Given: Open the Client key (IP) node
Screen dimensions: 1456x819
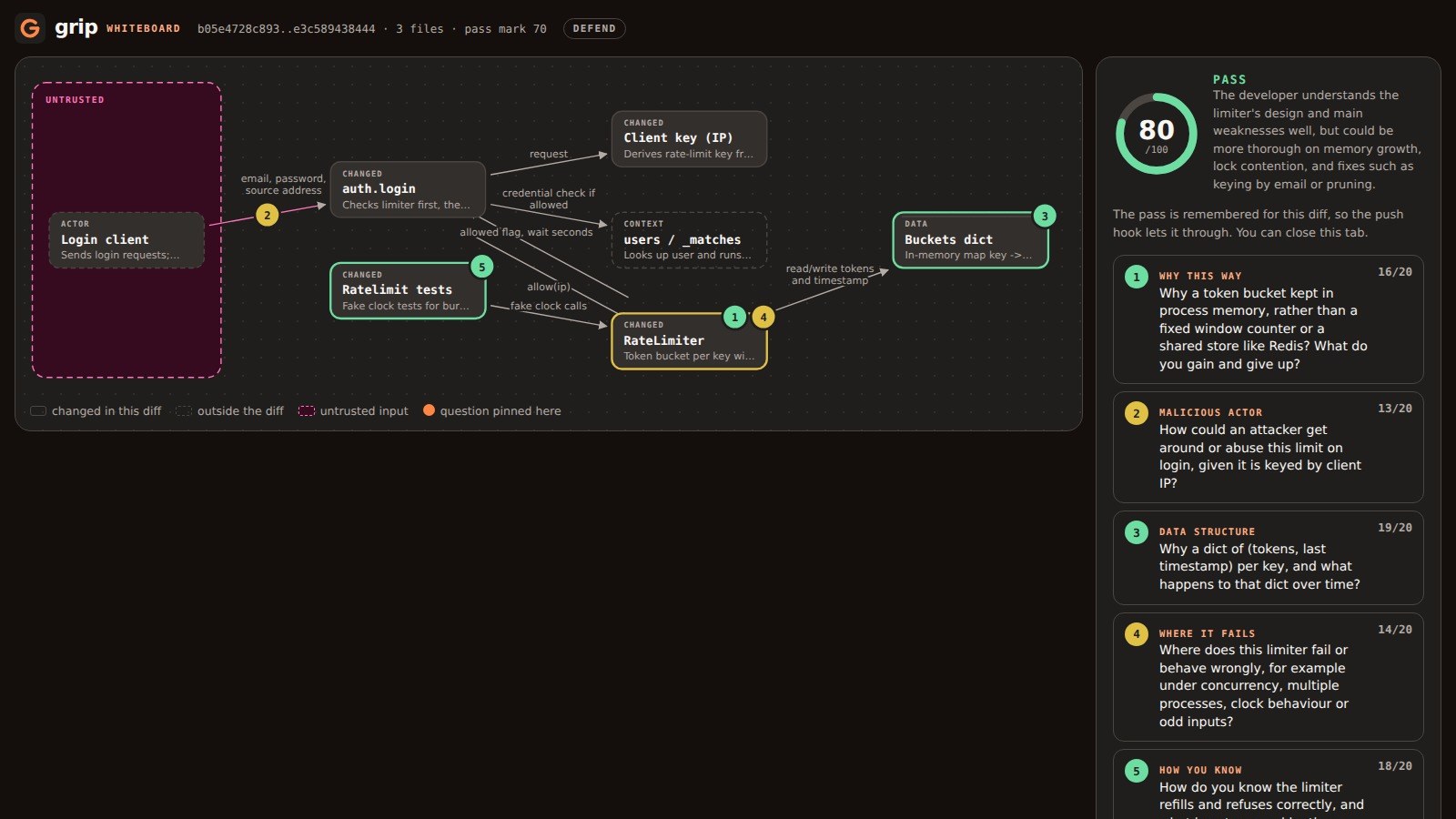Looking at the screenshot, I should tap(689, 139).
